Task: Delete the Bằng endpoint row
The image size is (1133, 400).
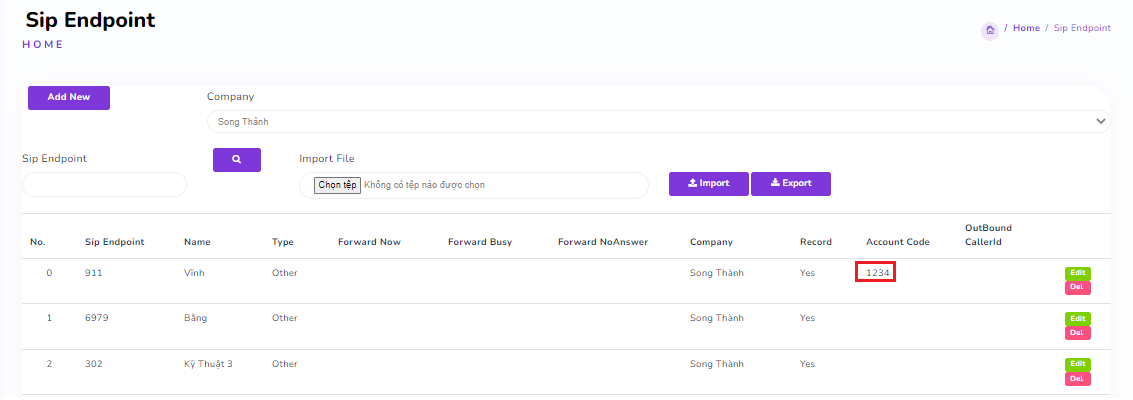Action: 1077,333
